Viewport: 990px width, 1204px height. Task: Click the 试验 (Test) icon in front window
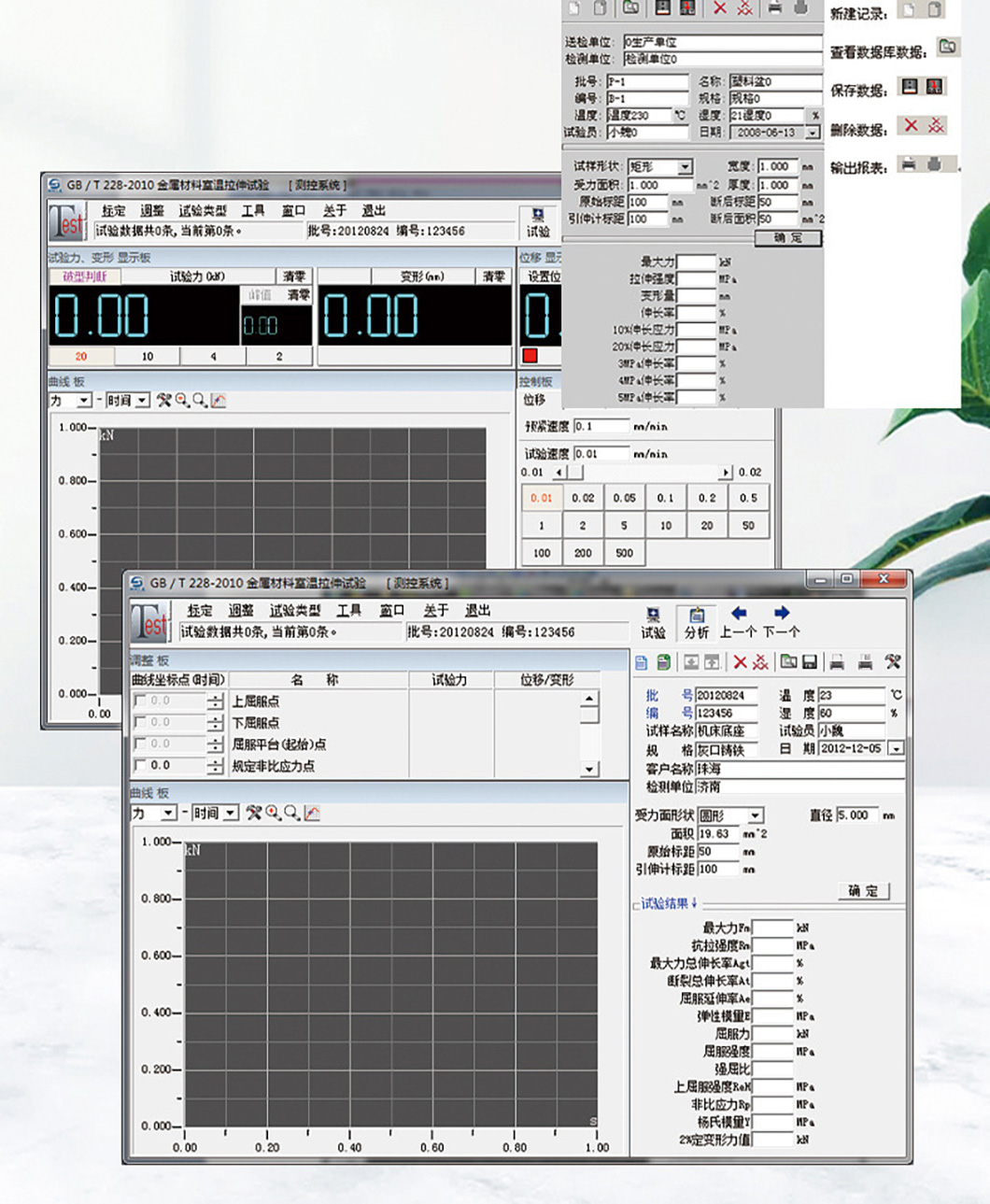coord(653,622)
